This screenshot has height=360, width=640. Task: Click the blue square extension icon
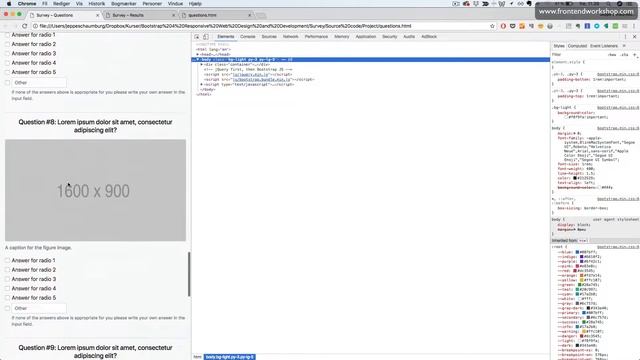pos(587,26)
